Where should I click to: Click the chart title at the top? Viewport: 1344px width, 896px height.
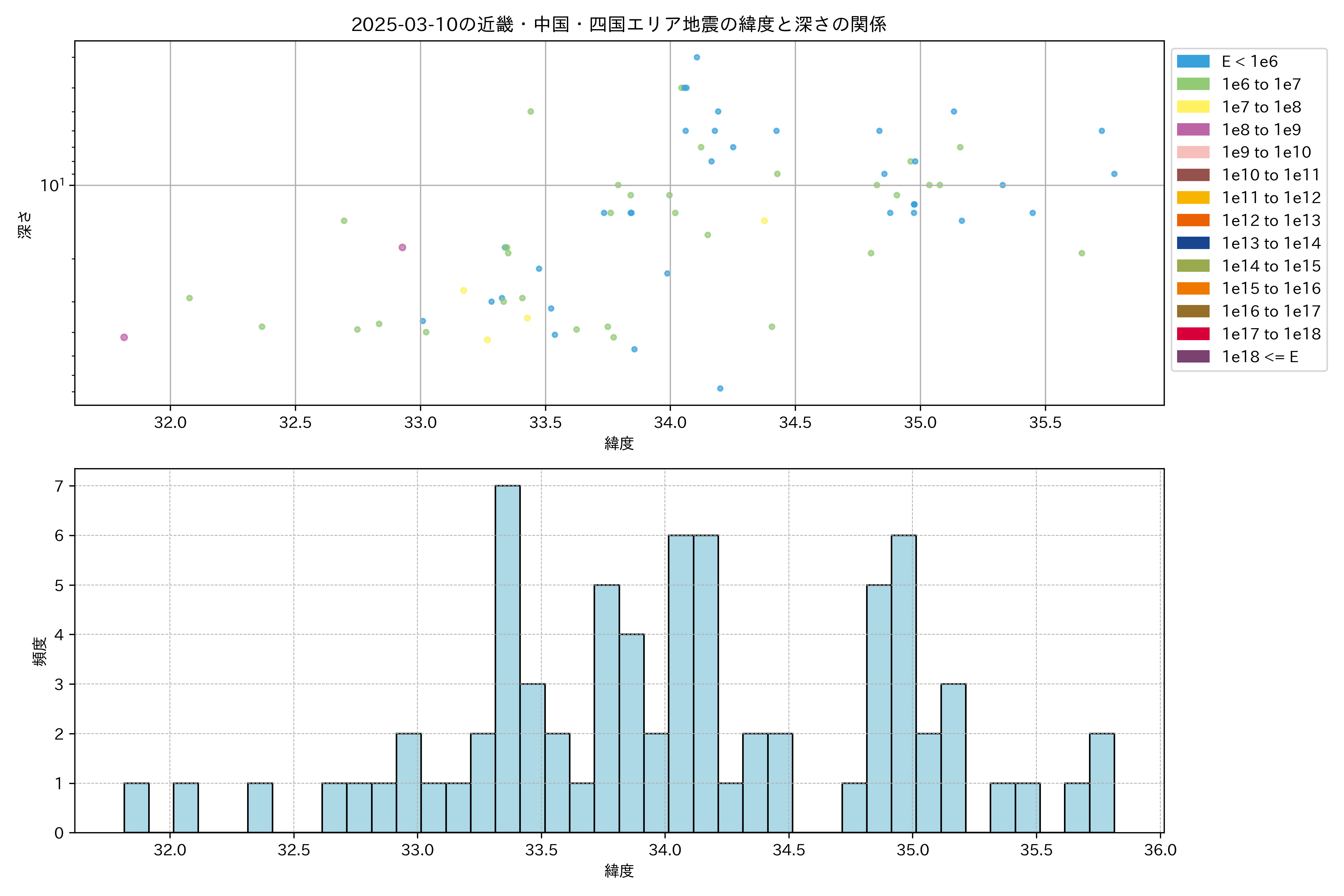pos(618,25)
